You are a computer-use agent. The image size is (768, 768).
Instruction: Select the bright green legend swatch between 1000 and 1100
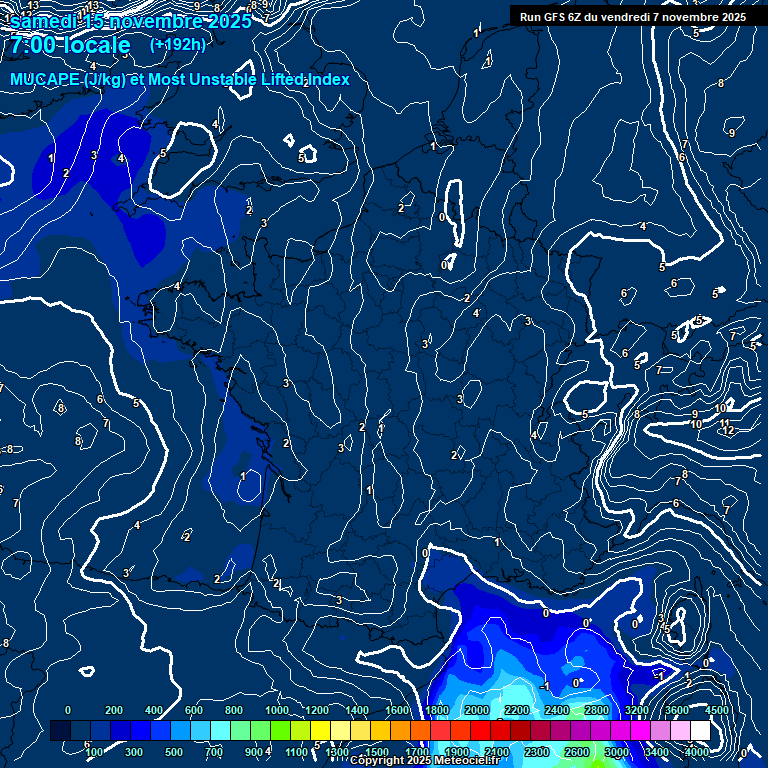[280, 730]
